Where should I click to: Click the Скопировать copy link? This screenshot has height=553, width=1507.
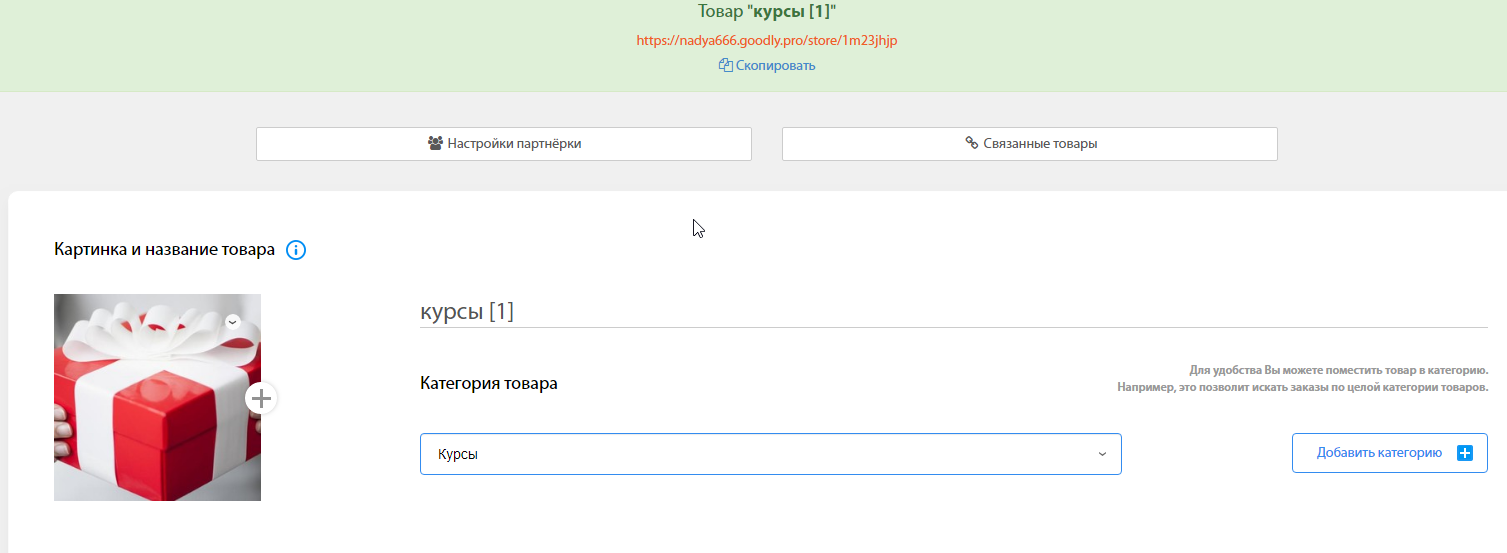click(x=767, y=66)
